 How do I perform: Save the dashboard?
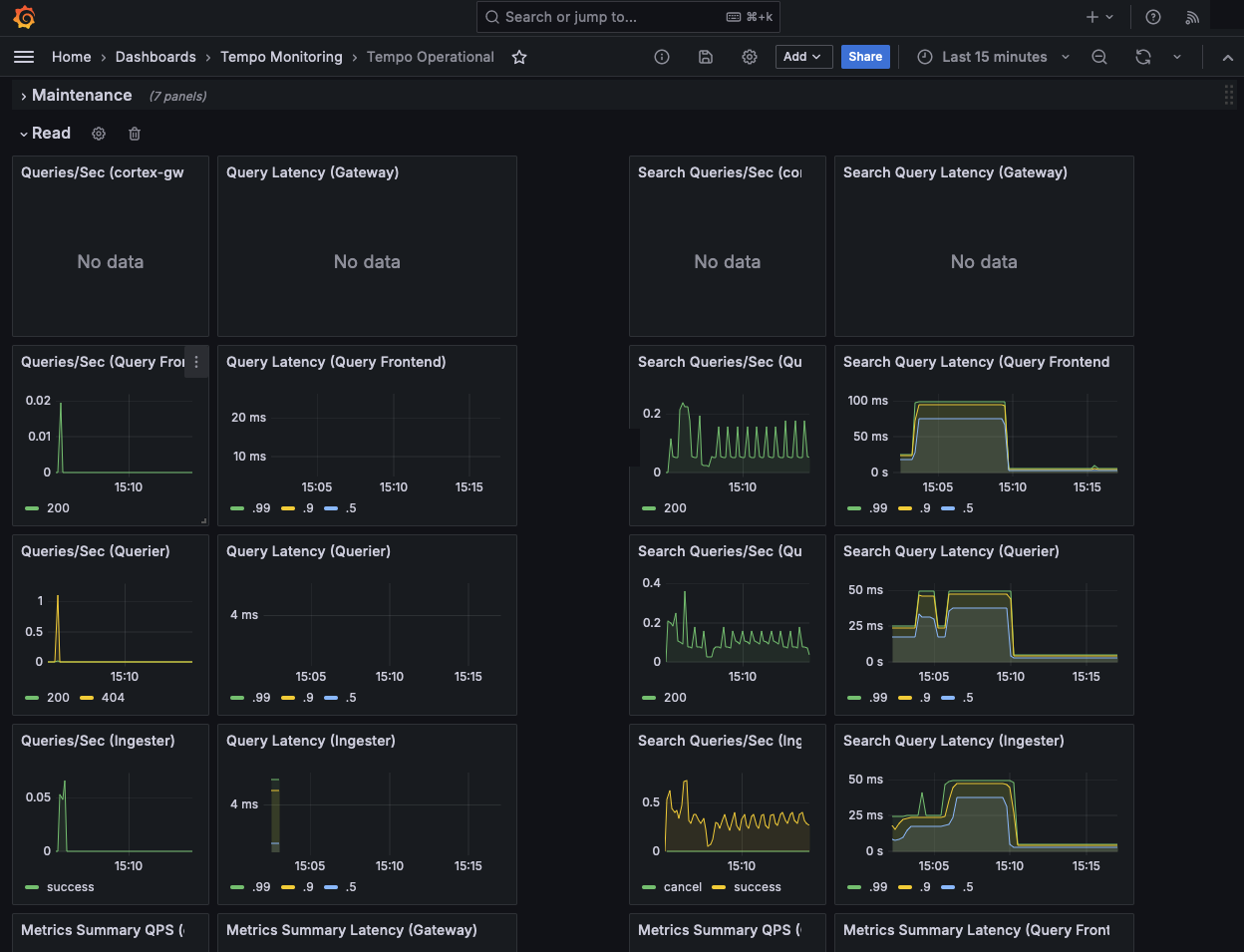[x=705, y=57]
